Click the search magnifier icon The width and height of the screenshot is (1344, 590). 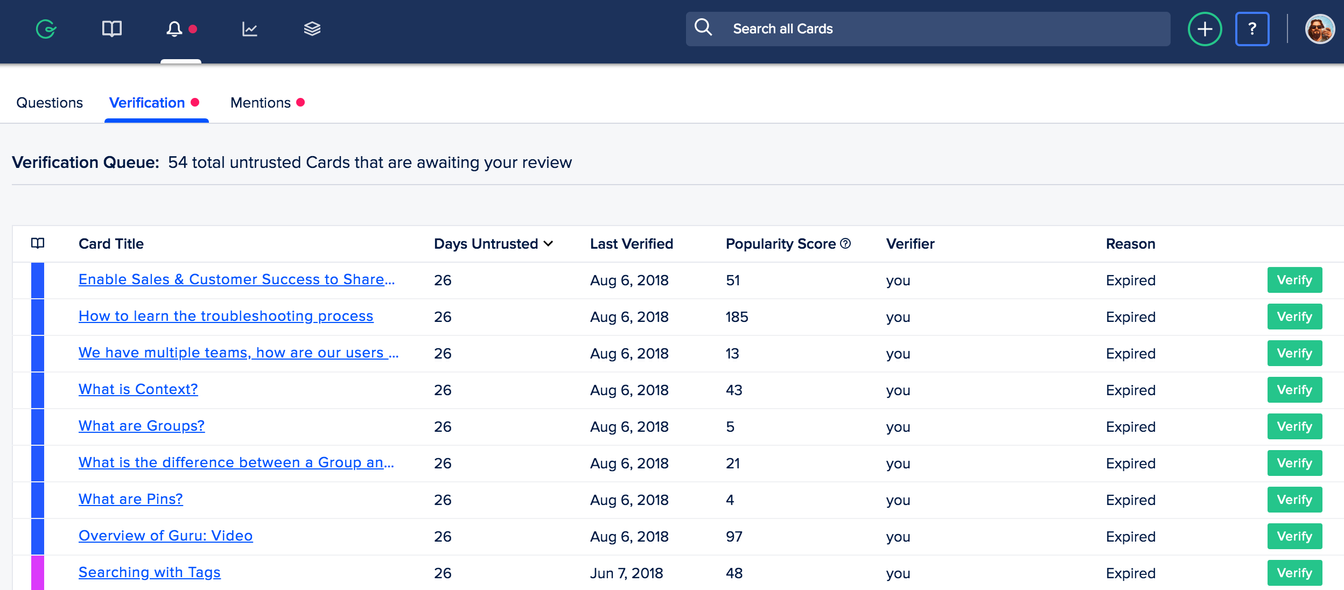pos(704,28)
